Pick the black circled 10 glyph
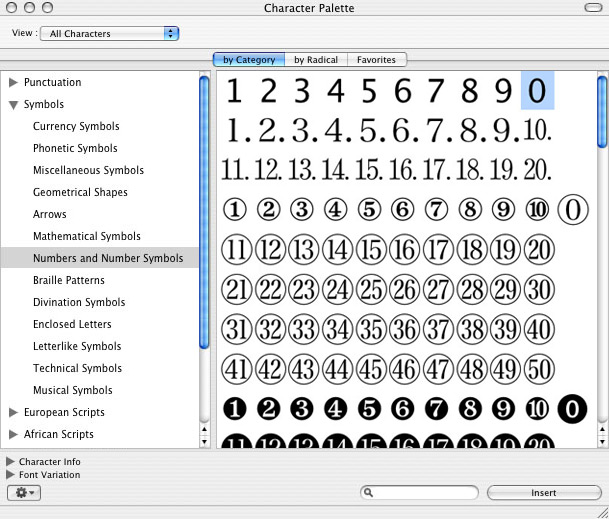The width and height of the screenshot is (609, 519). pyautogui.click(x=538, y=409)
